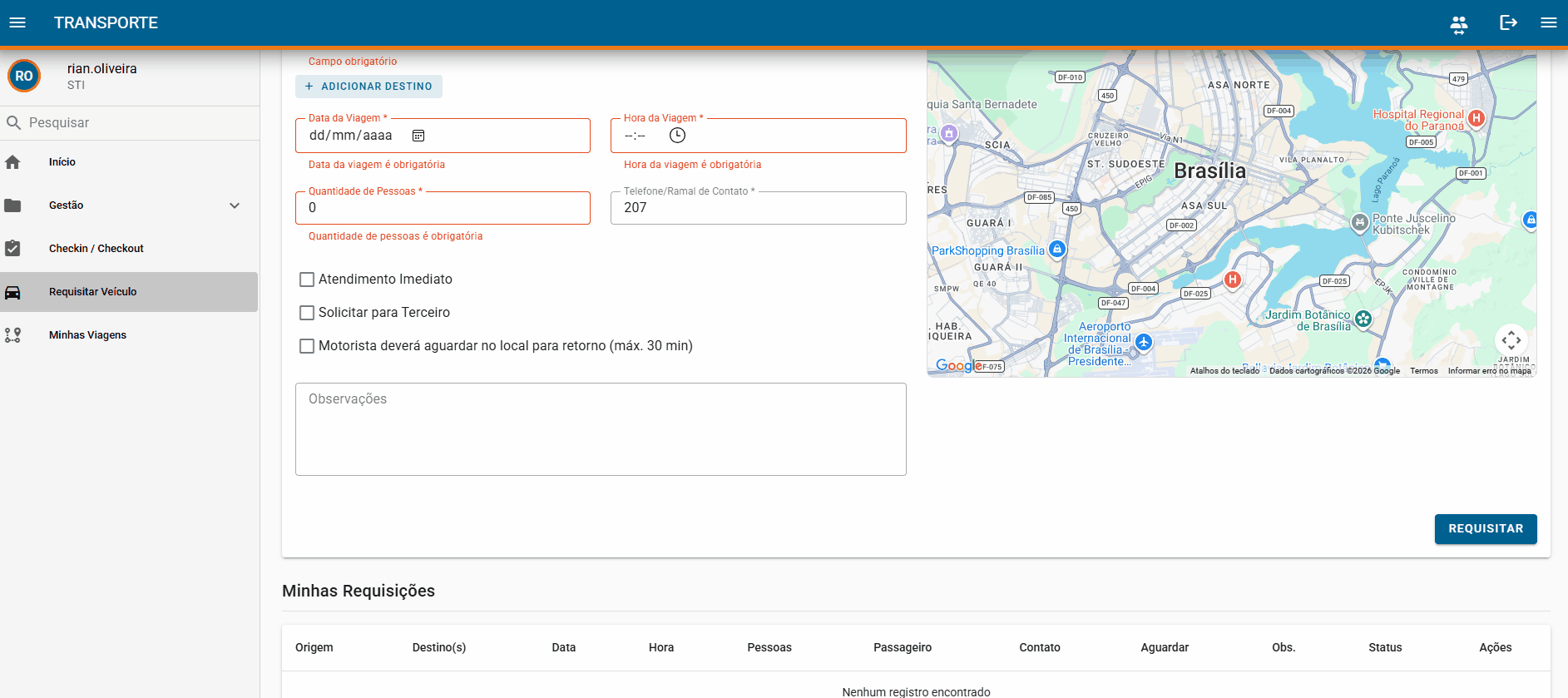Image resolution: width=1568 pixels, height=698 pixels.
Task: Open the map Termos link
Action: click(1424, 371)
